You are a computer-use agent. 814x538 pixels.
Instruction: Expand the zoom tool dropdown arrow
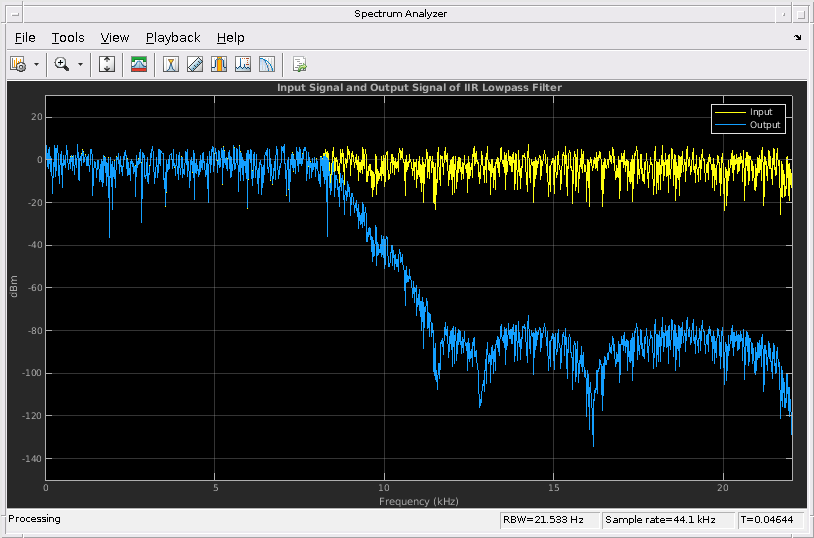coord(80,64)
